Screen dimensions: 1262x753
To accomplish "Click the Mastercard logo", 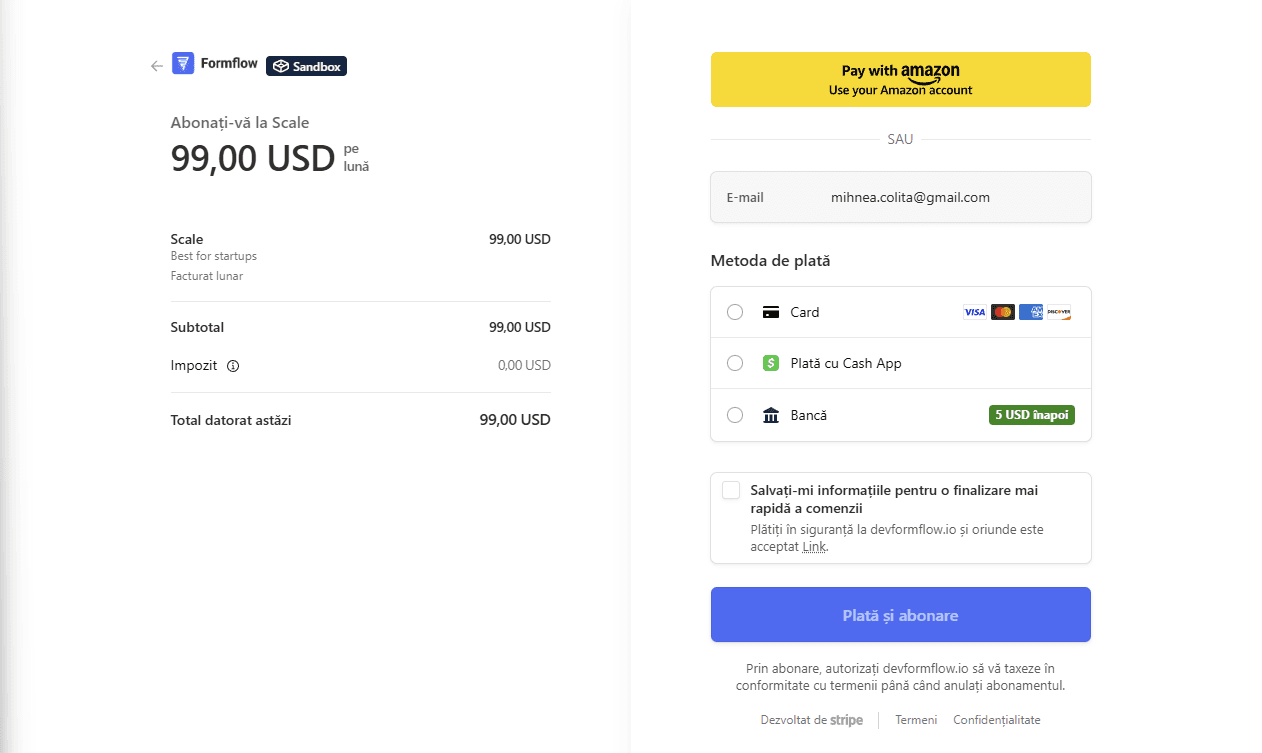I will pyautogui.click(x=1003, y=312).
